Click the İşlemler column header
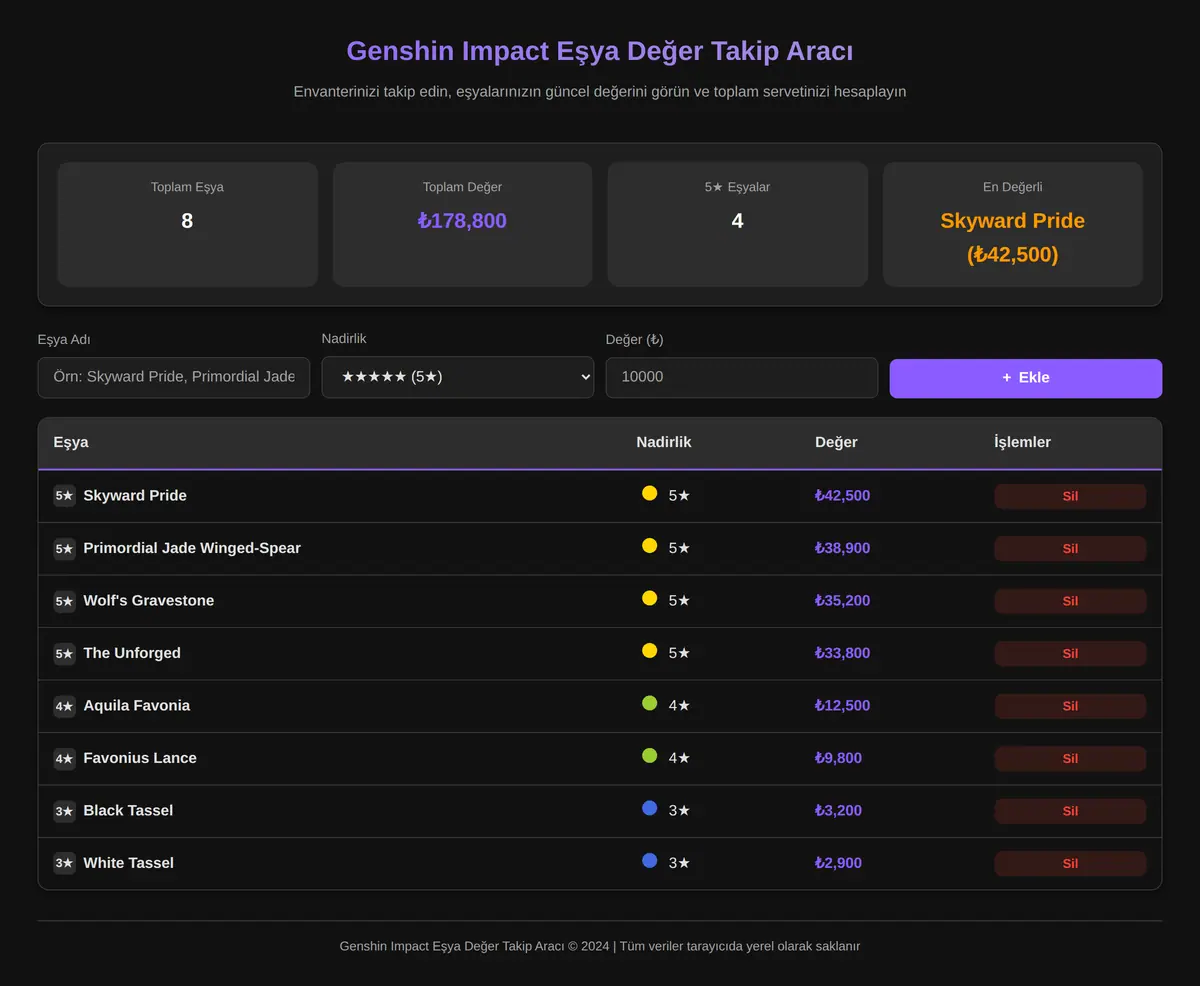The height and width of the screenshot is (986, 1200). pyautogui.click(x=1022, y=442)
